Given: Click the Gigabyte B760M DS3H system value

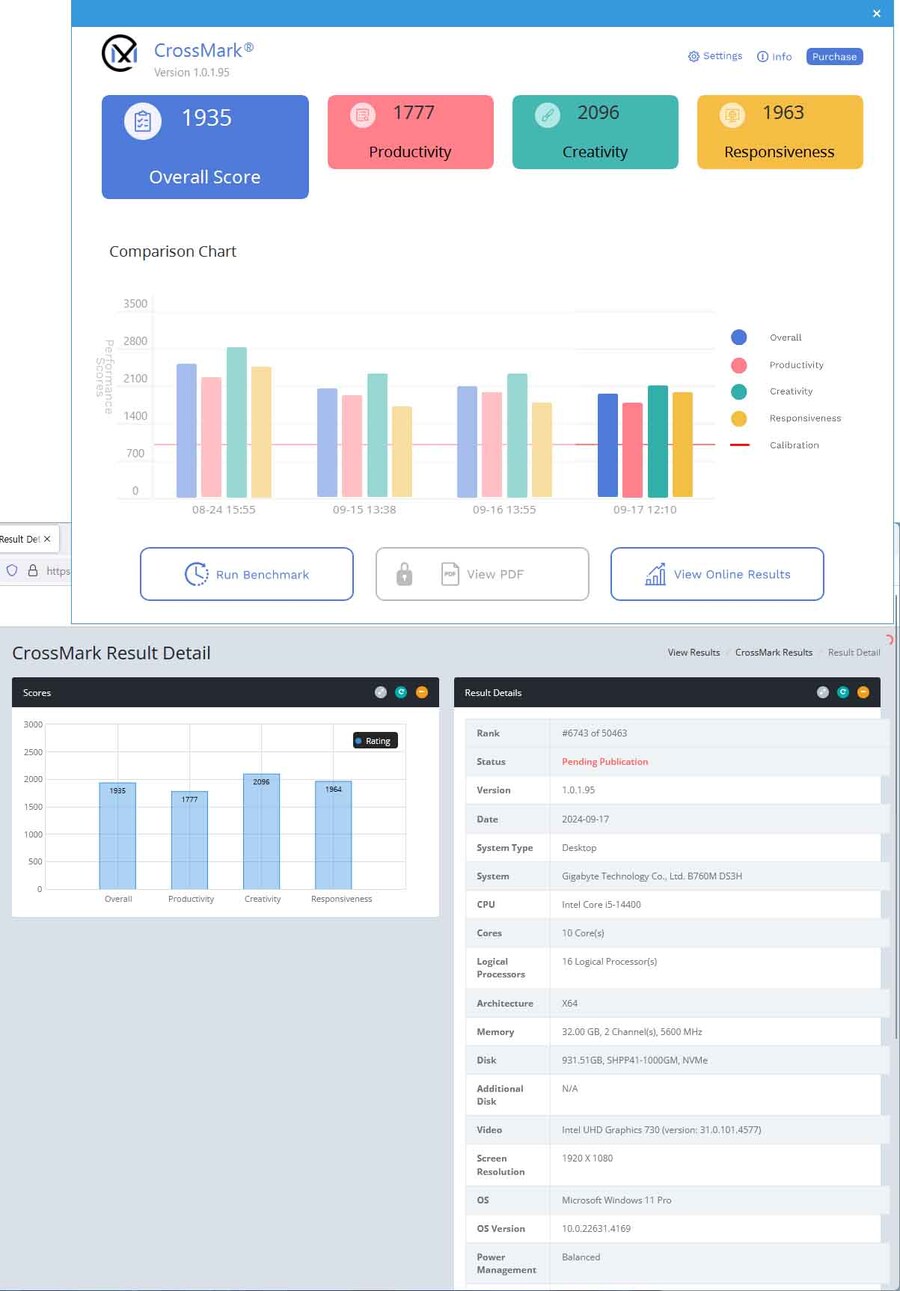Looking at the screenshot, I should (652, 876).
